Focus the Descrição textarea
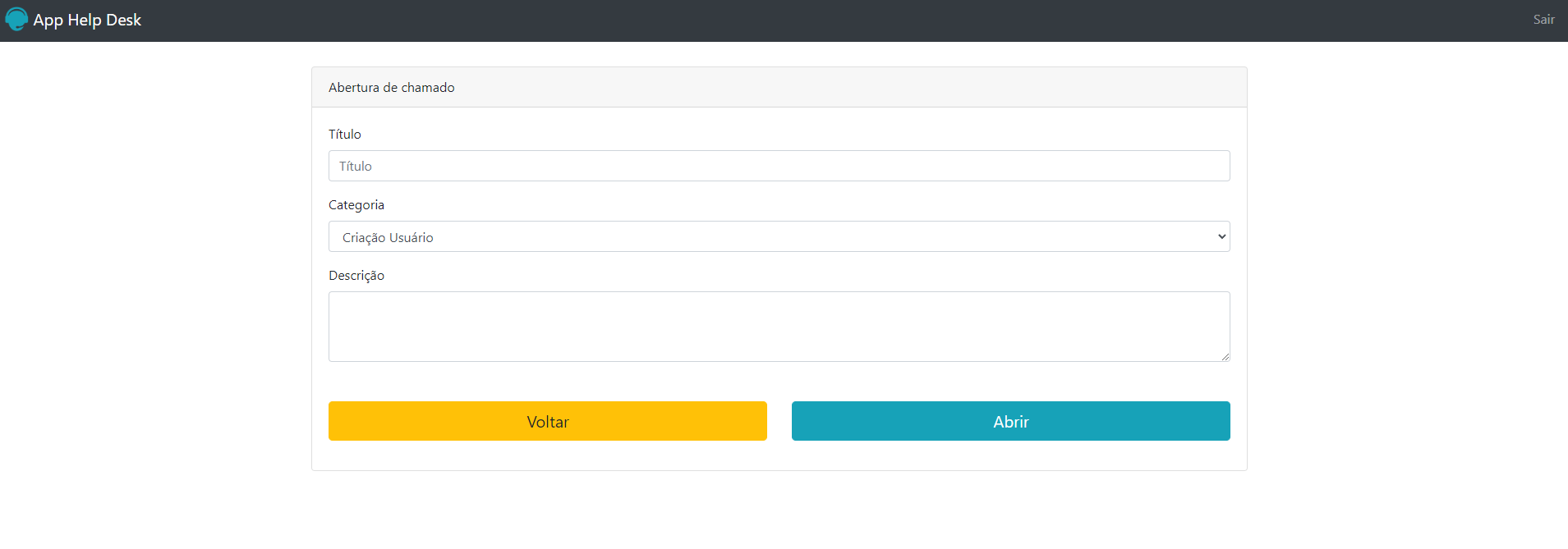 [778, 326]
